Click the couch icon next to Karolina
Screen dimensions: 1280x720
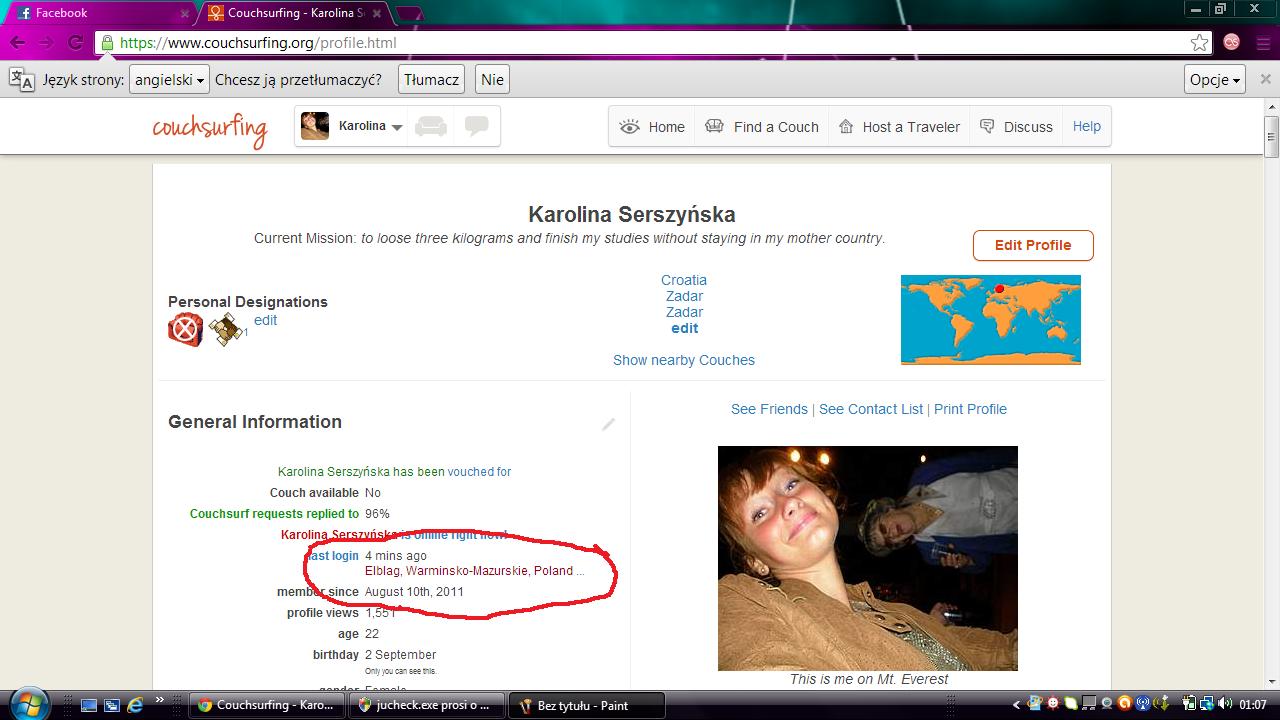[431, 127]
